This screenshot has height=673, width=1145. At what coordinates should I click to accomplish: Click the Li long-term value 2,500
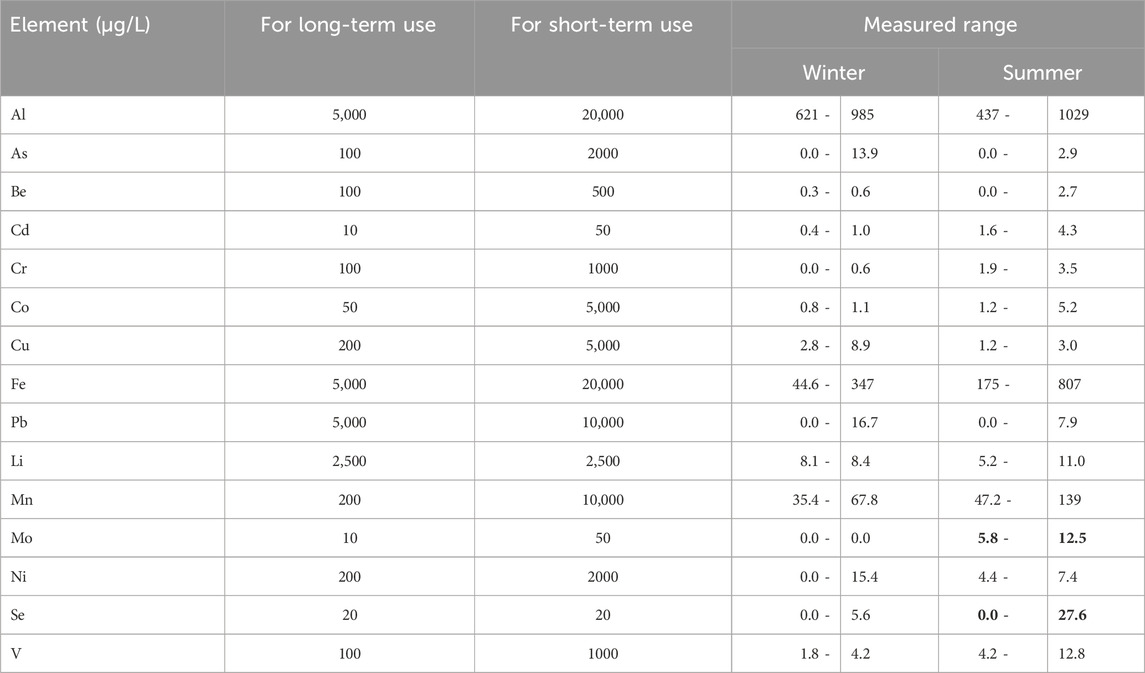(350, 461)
